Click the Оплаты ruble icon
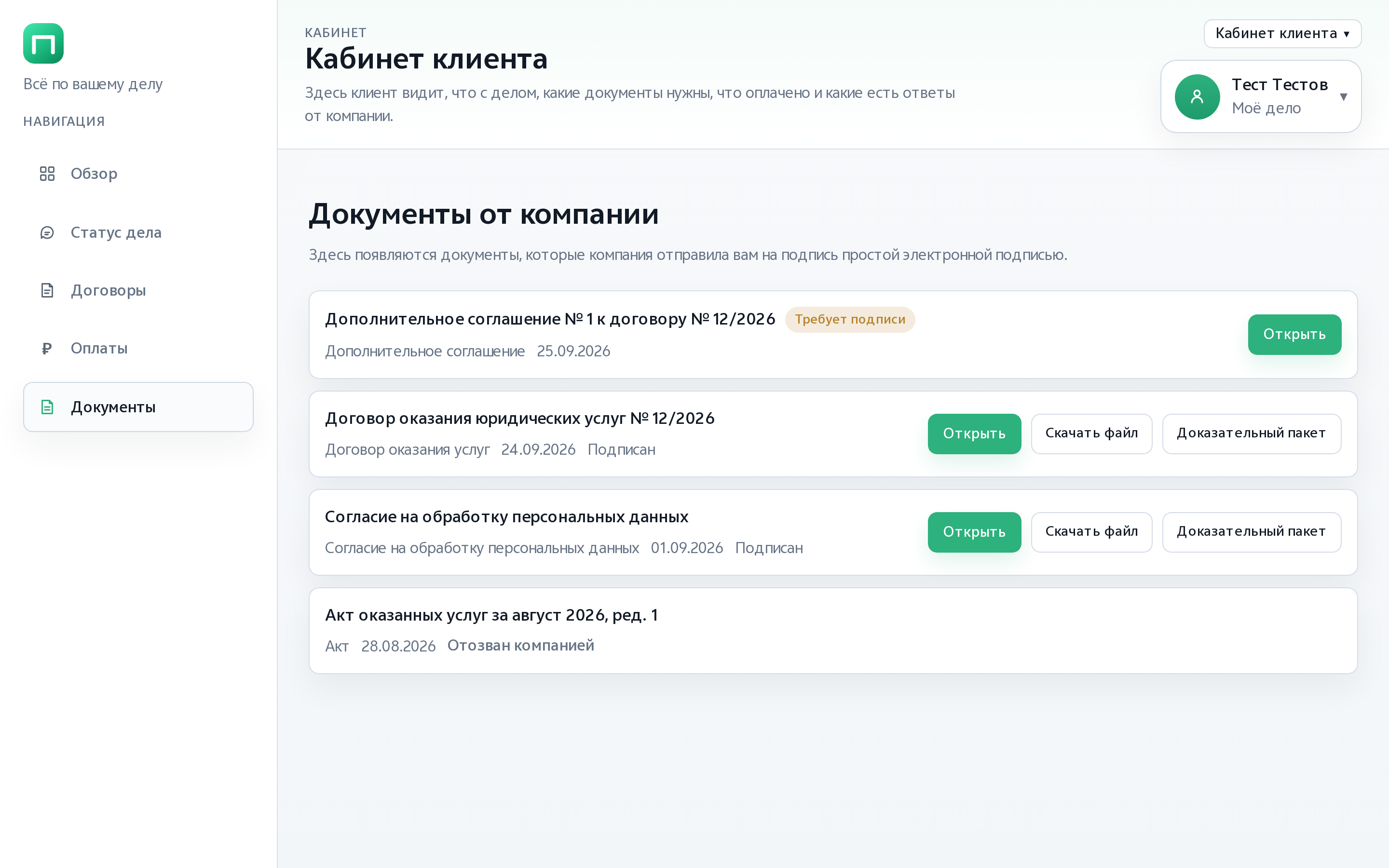The width and height of the screenshot is (1389, 868). tap(47, 349)
